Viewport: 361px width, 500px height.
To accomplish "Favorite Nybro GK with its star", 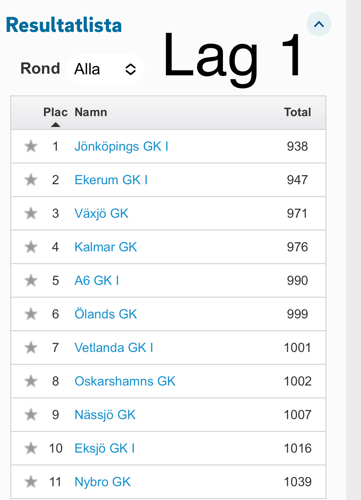I will [x=31, y=482].
